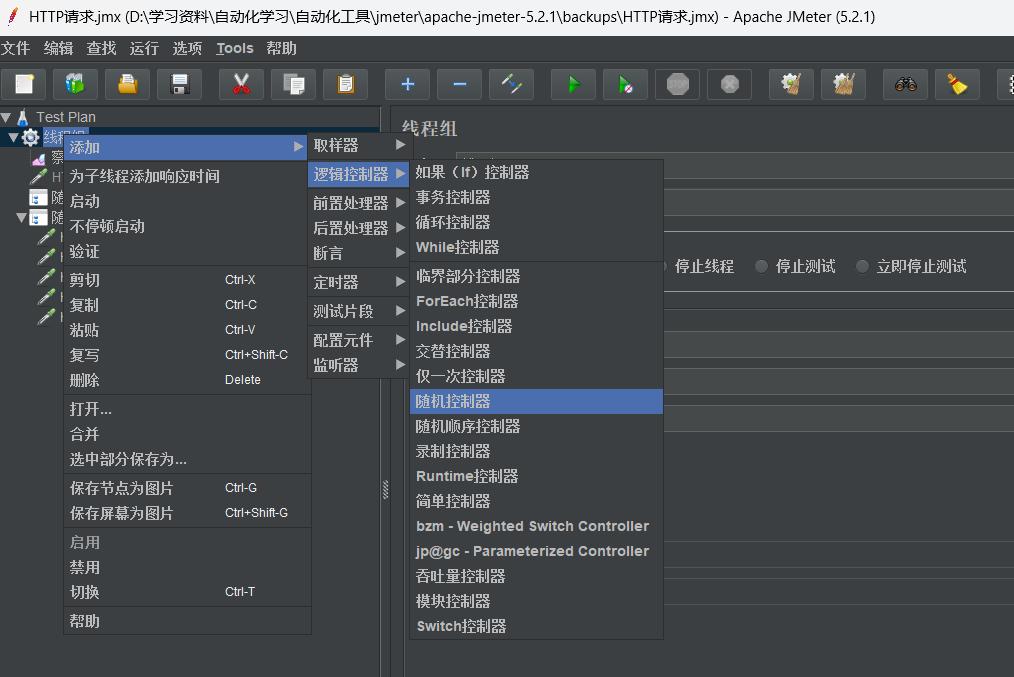This screenshot has height=677, width=1014.
Task: Choose 随机控制器 from the controller list
Action: coord(536,402)
